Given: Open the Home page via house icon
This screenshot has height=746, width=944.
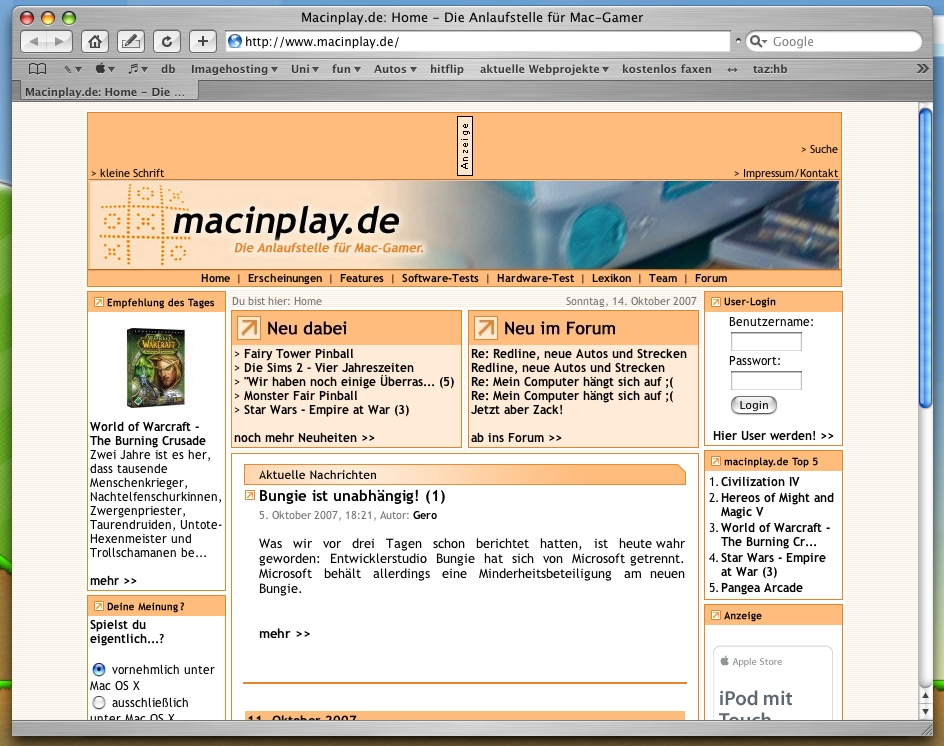Looking at the screenshot, I should [x=95, y=42].
